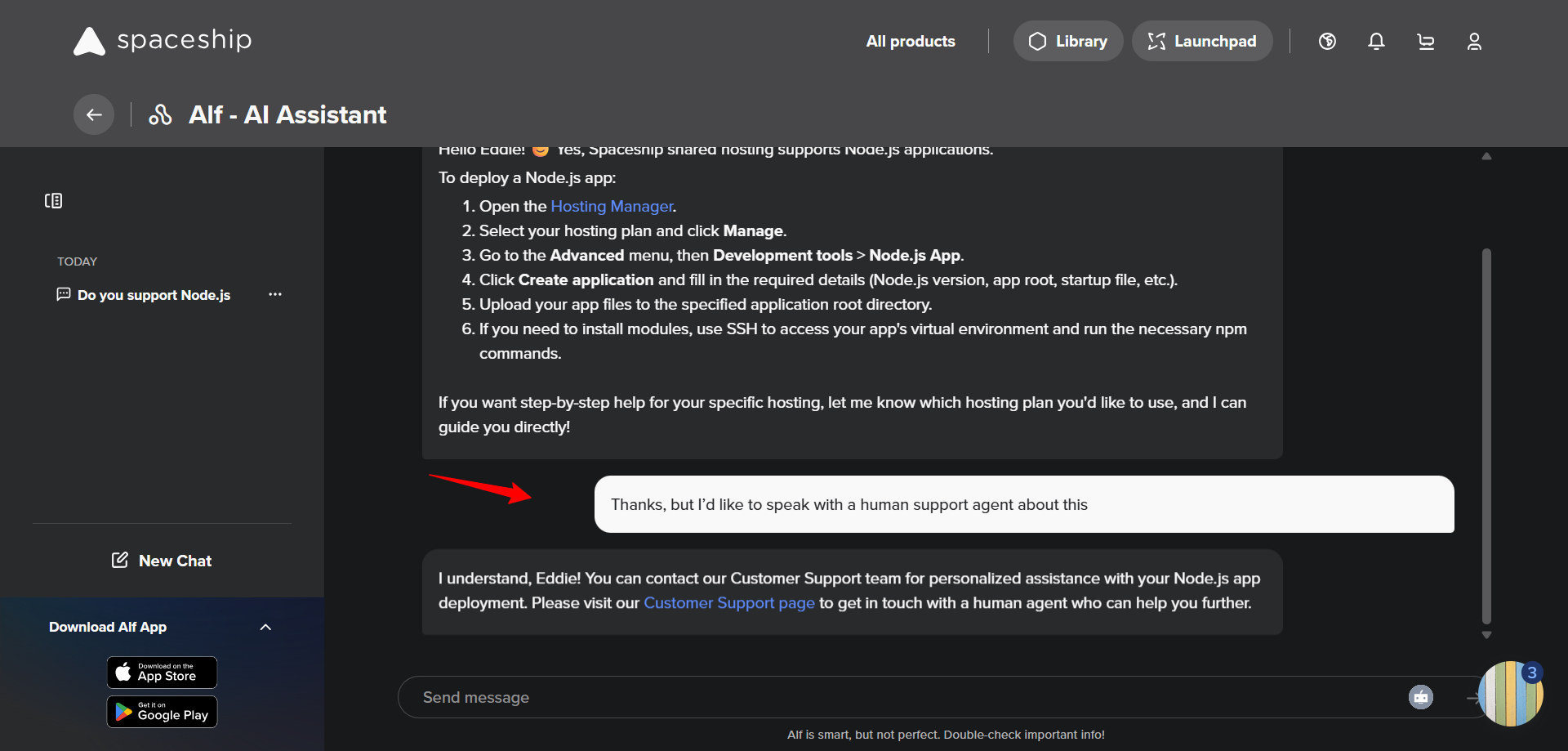Open currency selector icon
The width and height of the screenshot is (1568, 751).
[1327, 41]
